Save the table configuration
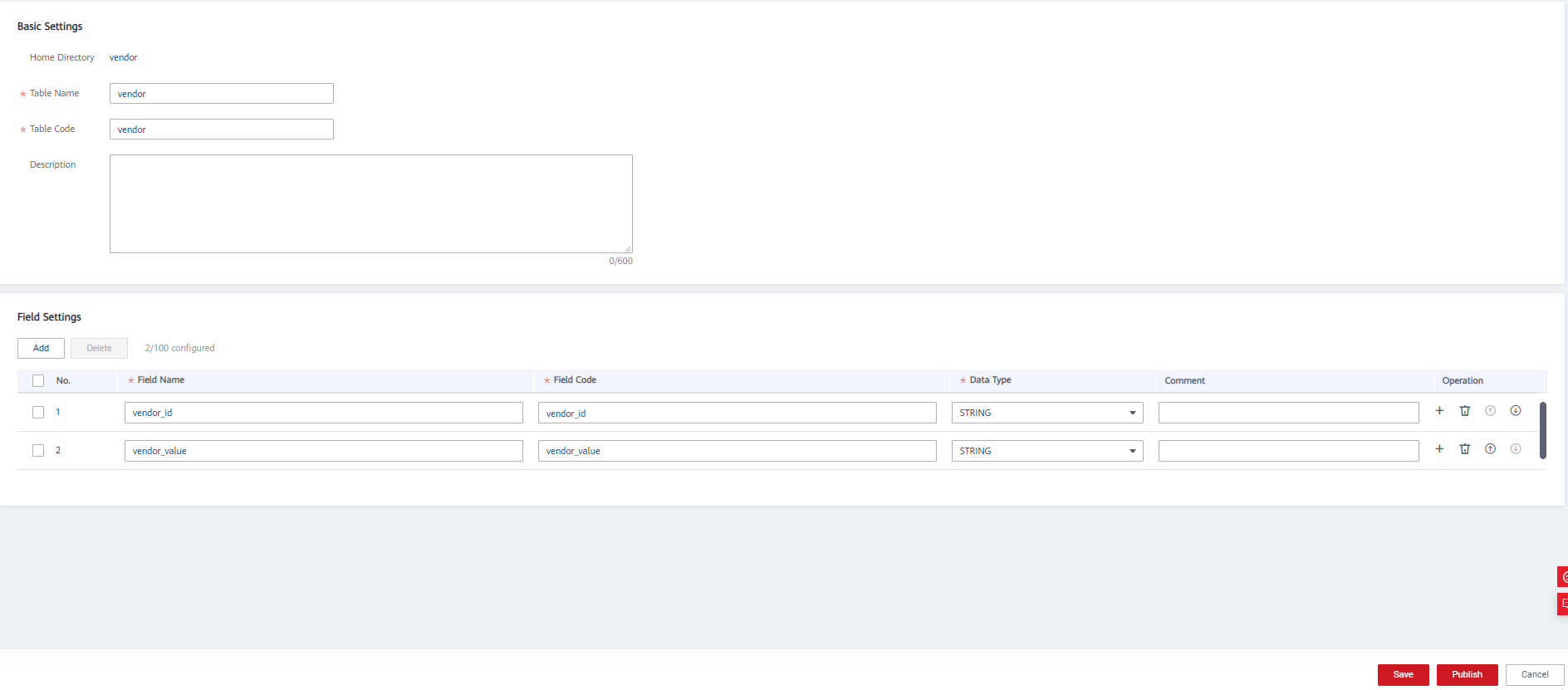Viewport: 1568px width, 690px height. [1403, 675]
